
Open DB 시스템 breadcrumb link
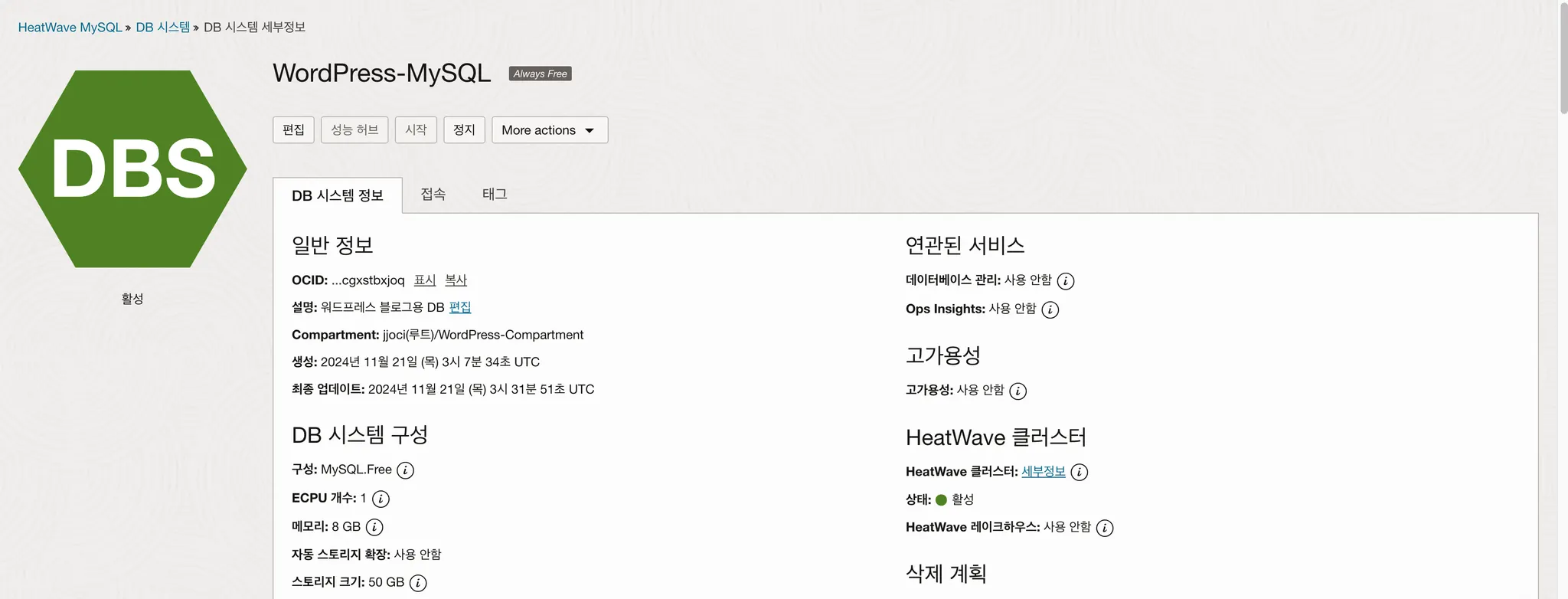163,28
